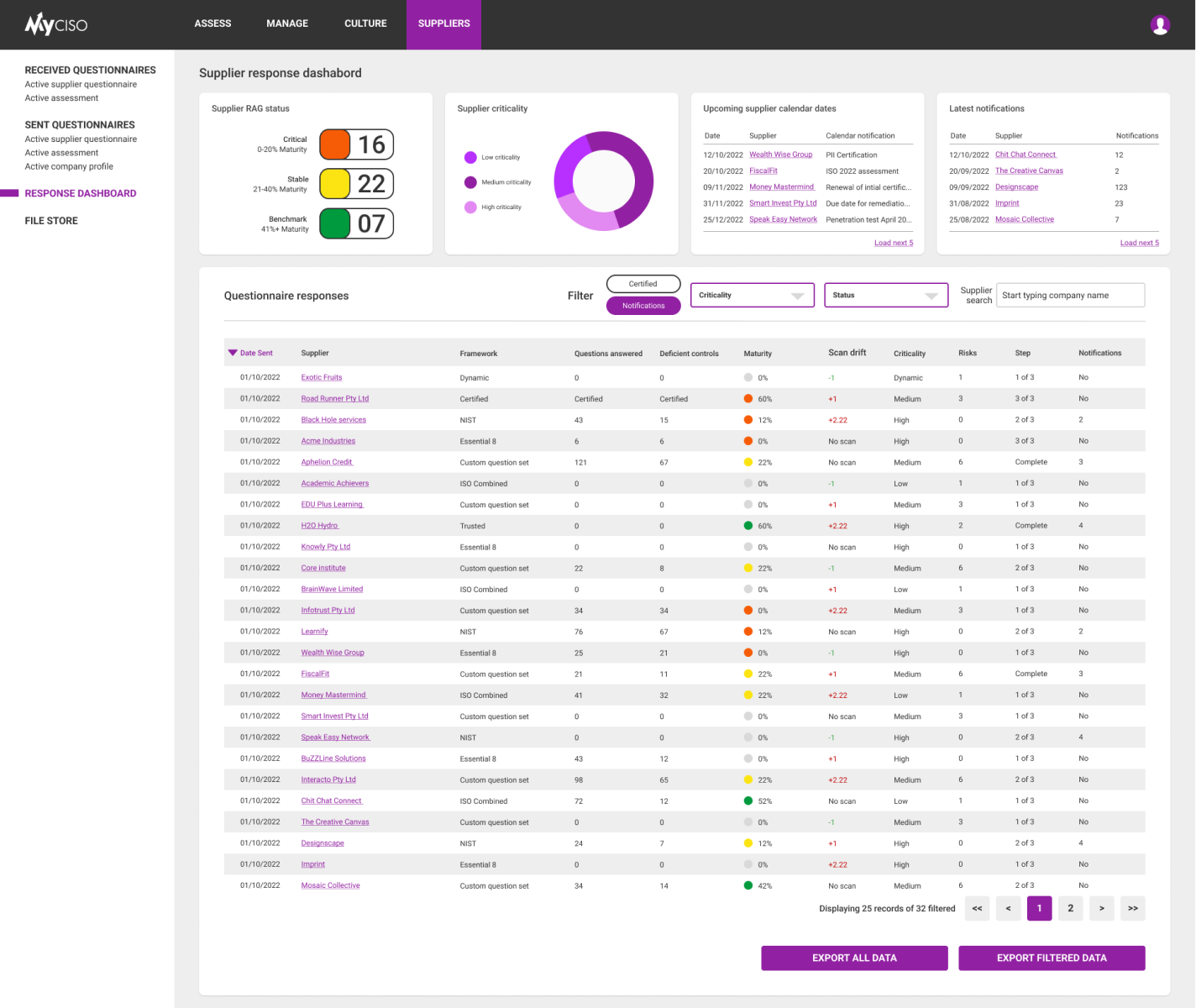The image size is (1196, 1008).
Task: Sort by the Scan drift column header
Action: click(x=847, y=353)
